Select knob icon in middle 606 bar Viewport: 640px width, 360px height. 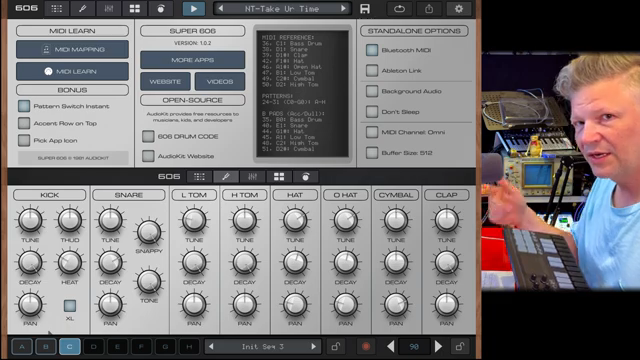click(x=306, y=177)
